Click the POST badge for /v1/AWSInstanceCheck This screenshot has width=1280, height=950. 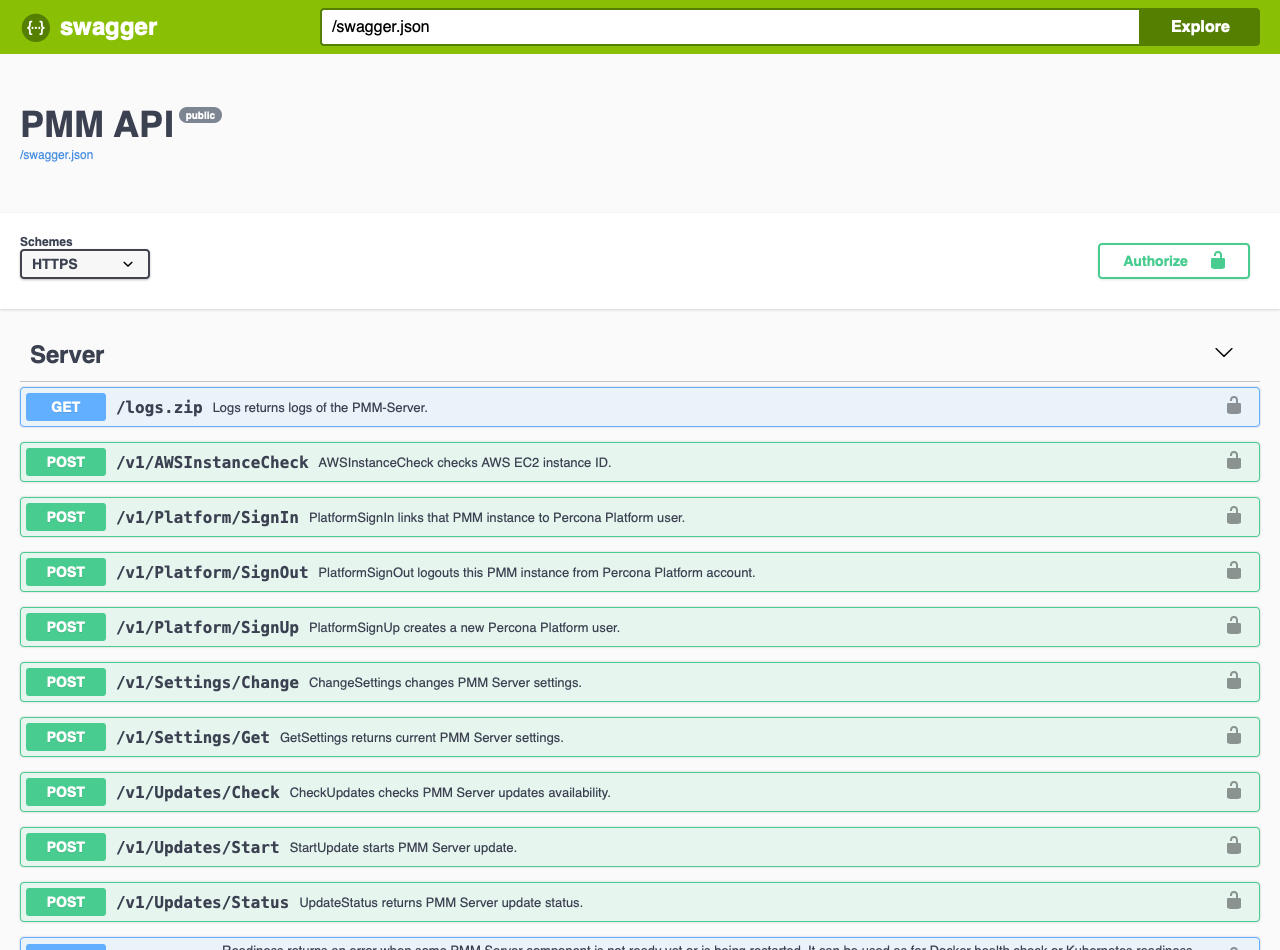66,462
